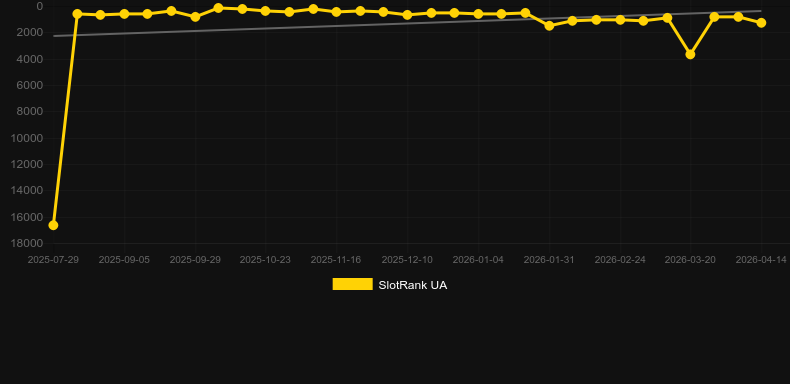Screen dimensions: 790x384
Task: Select the data point above 2025-09-29 label
Action: coord(195,17)
